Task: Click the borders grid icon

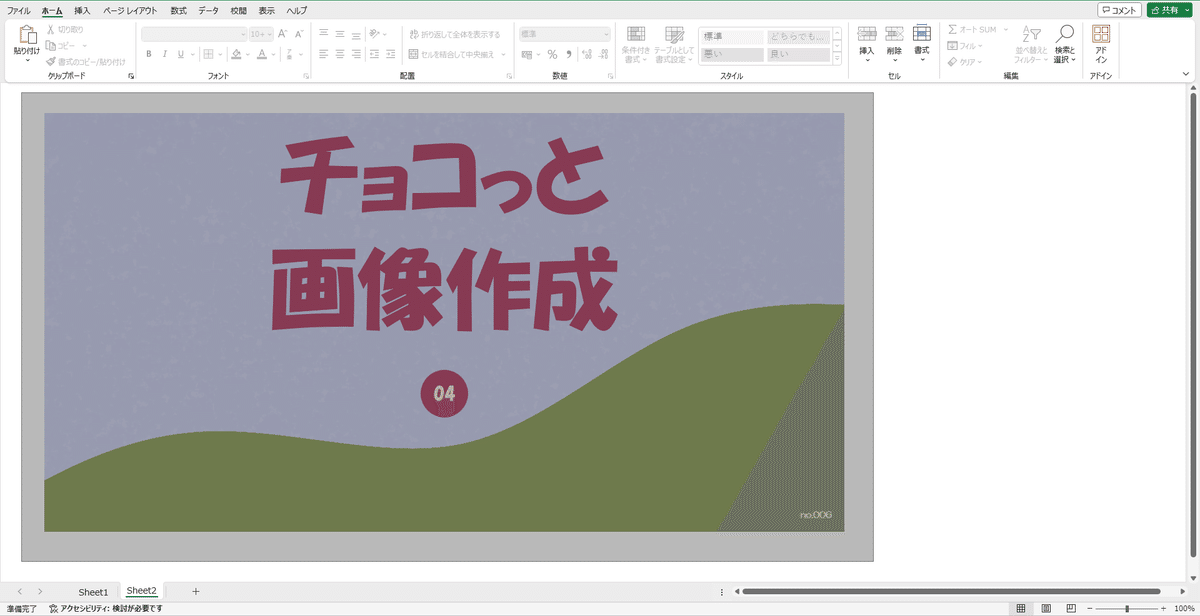Action: [207, 54]
